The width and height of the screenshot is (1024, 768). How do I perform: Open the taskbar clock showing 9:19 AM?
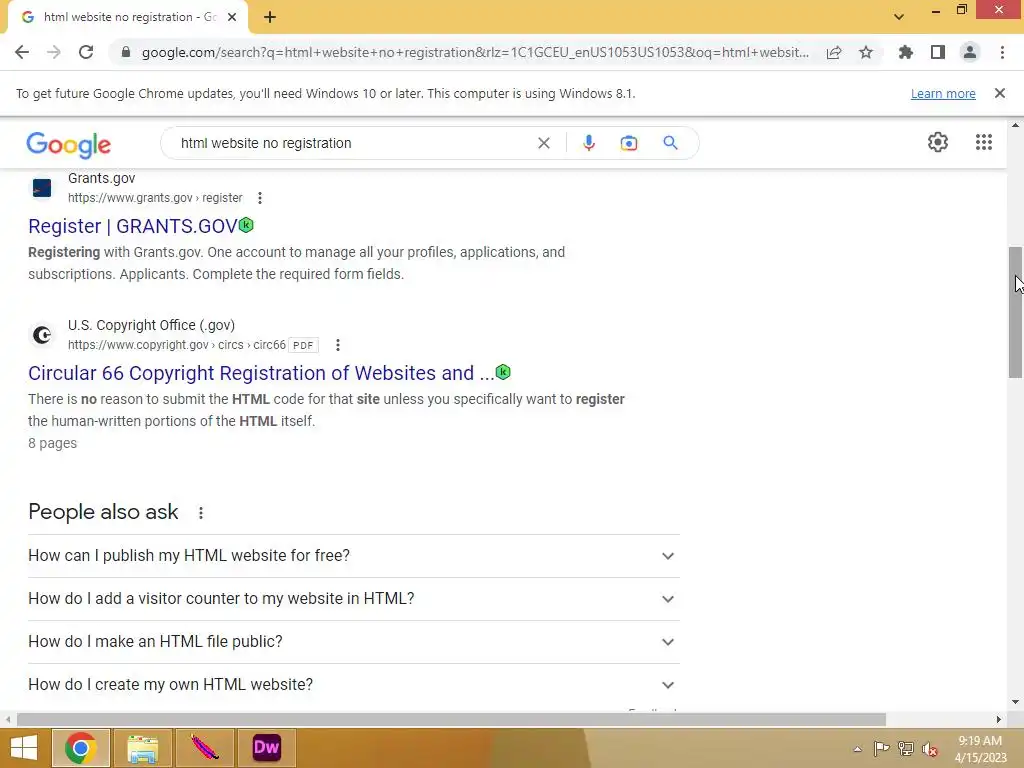click(980, 748)
